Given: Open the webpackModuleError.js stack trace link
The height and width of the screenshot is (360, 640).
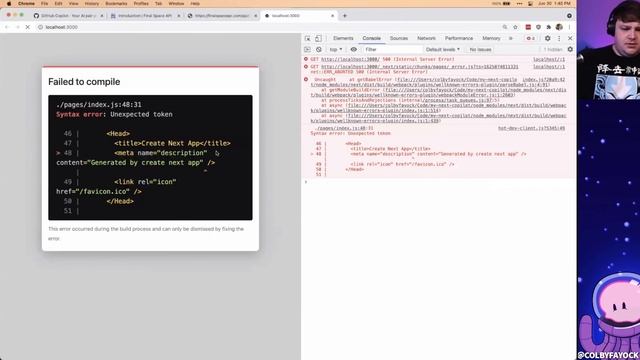Looking at the screenshot, I should [x=438, y=92].
